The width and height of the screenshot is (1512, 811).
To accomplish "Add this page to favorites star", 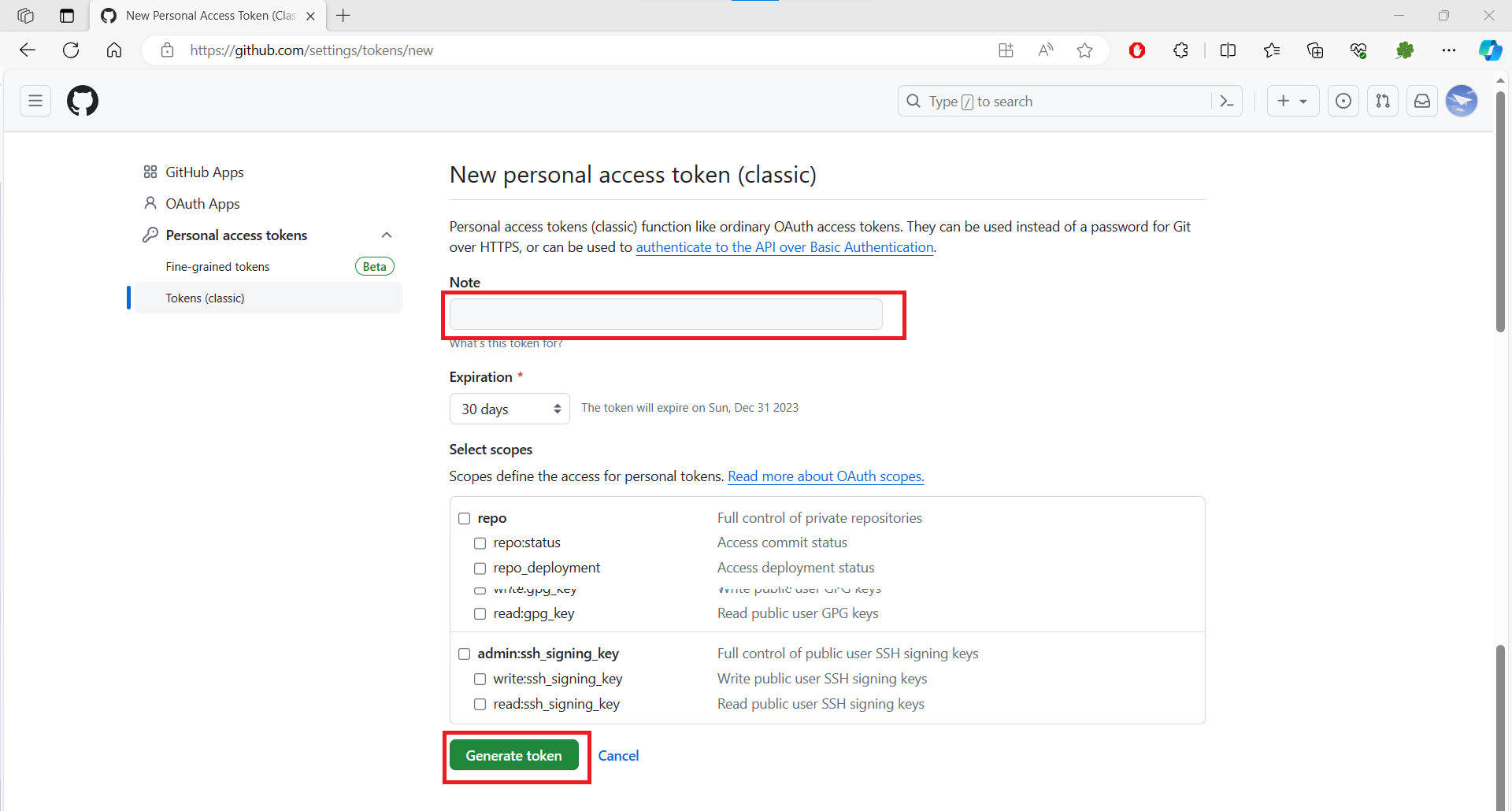I will (x=1084, y=50).
